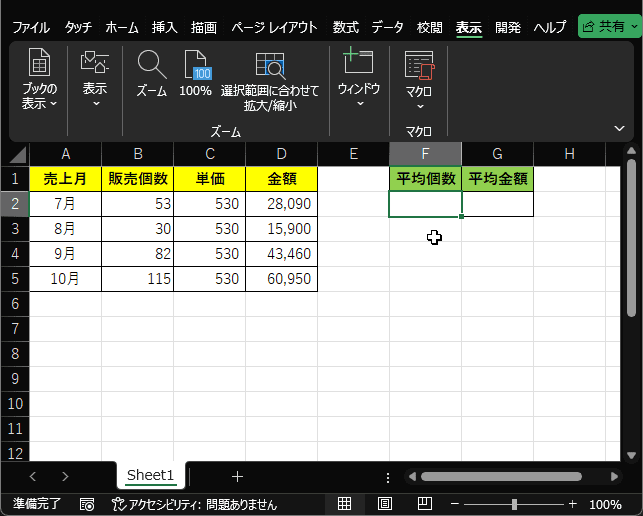Switch to Normal view icon
Screen dimensions: 643x516
click(x=344, y=504)
